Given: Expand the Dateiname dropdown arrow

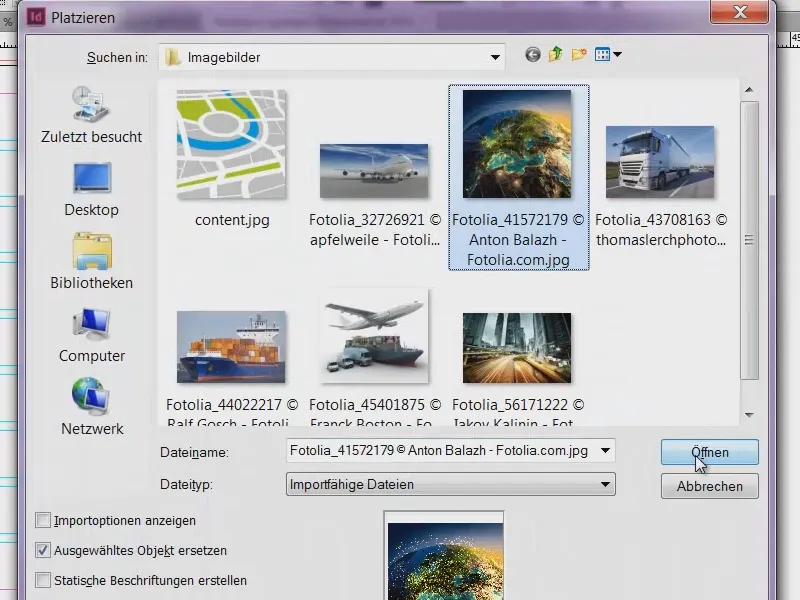Looking at the screenshot, I should pos(605,451).
